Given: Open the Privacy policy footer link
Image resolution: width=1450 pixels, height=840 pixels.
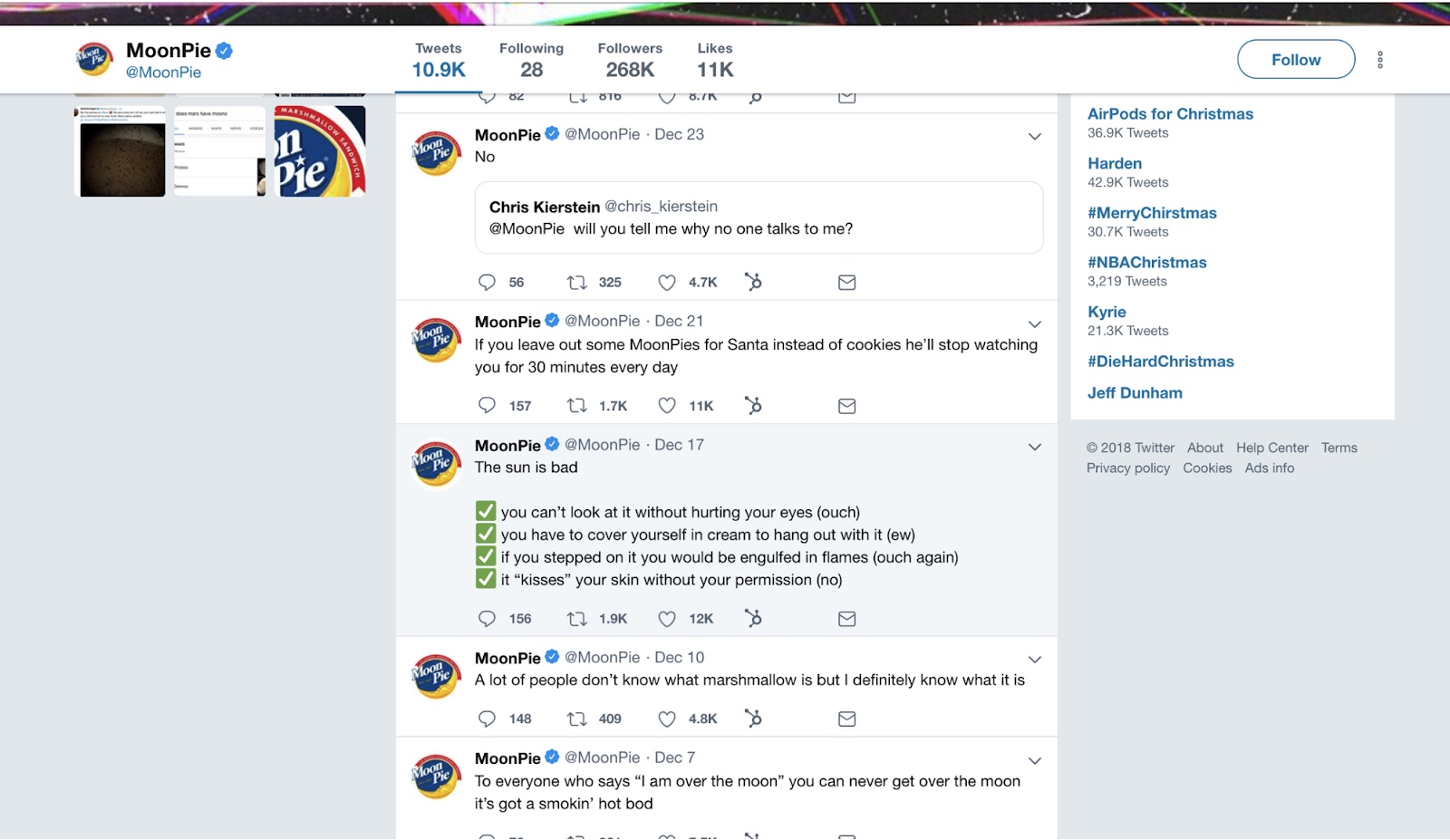Looking at the screenshot, I should 1128,468.
